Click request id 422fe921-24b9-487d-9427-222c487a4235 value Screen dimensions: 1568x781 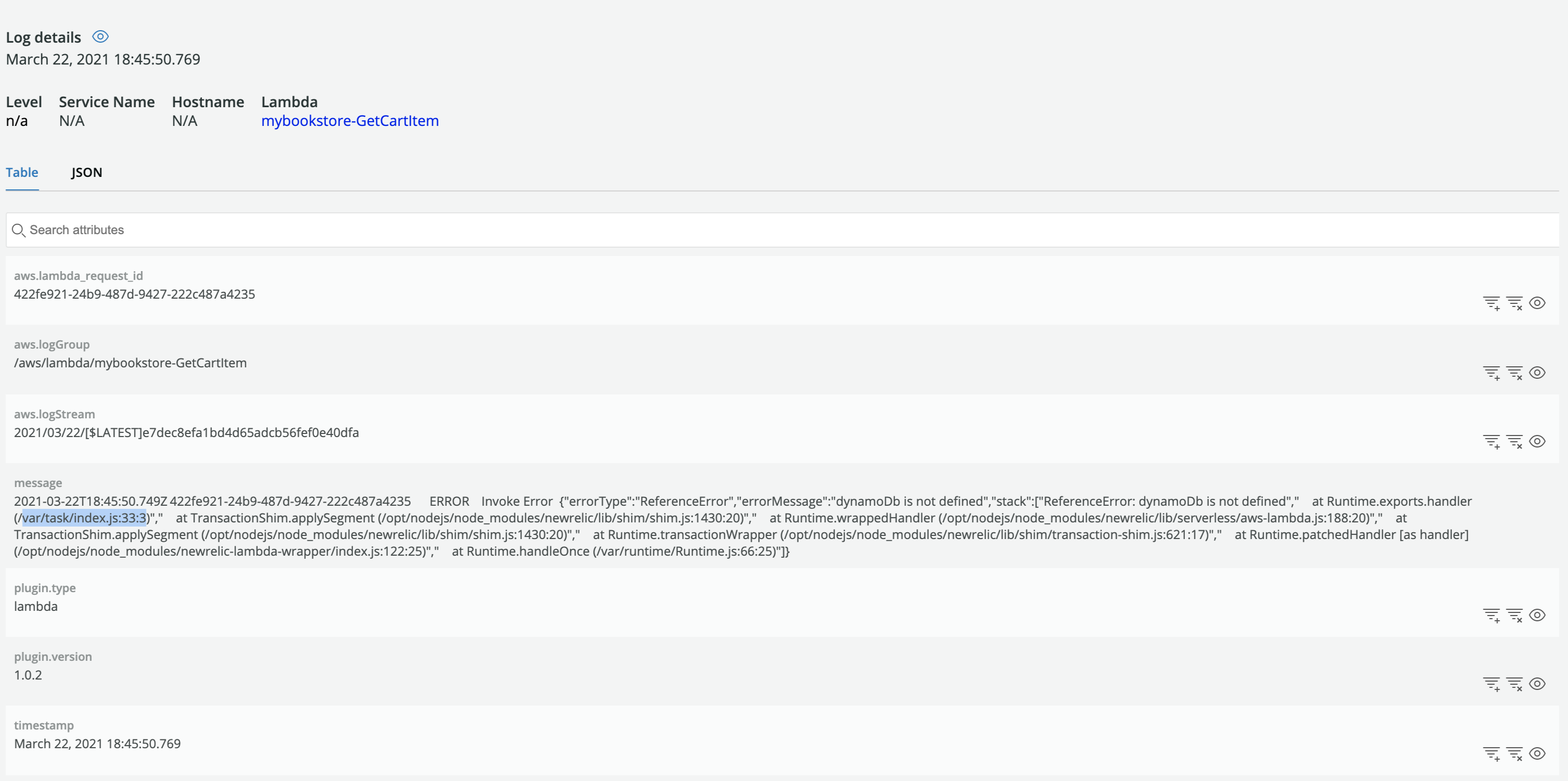[134, 294]
